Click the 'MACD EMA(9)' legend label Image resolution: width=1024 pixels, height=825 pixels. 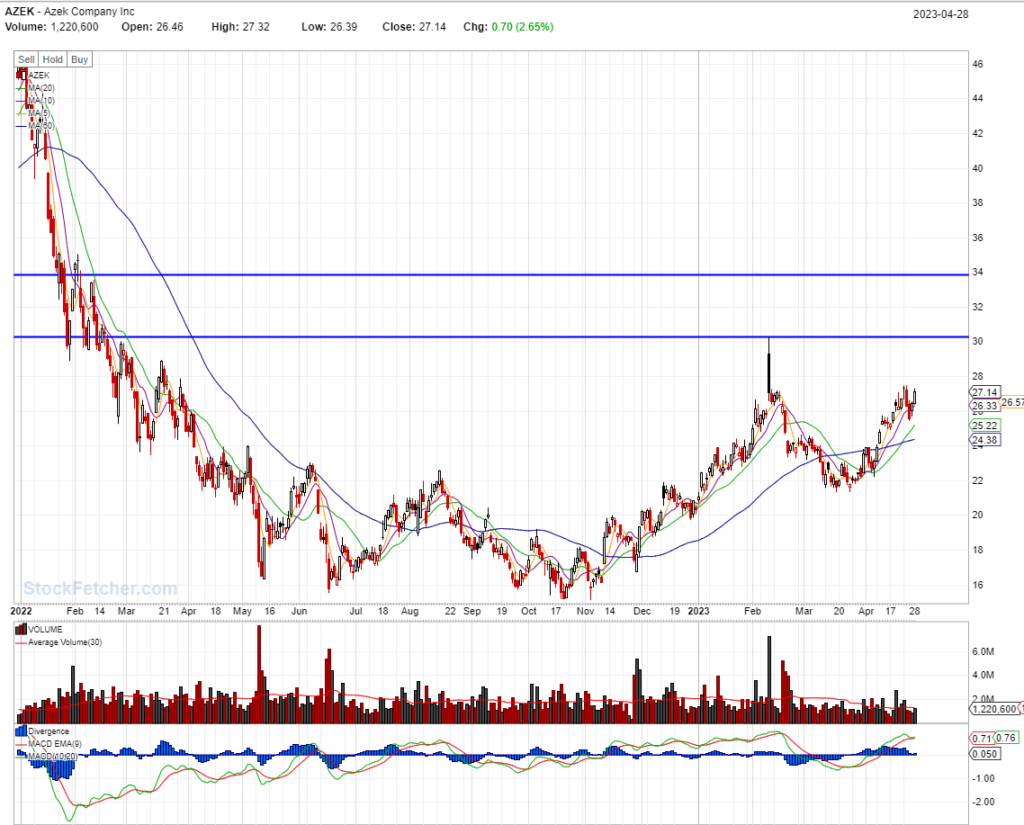(55, 744)
